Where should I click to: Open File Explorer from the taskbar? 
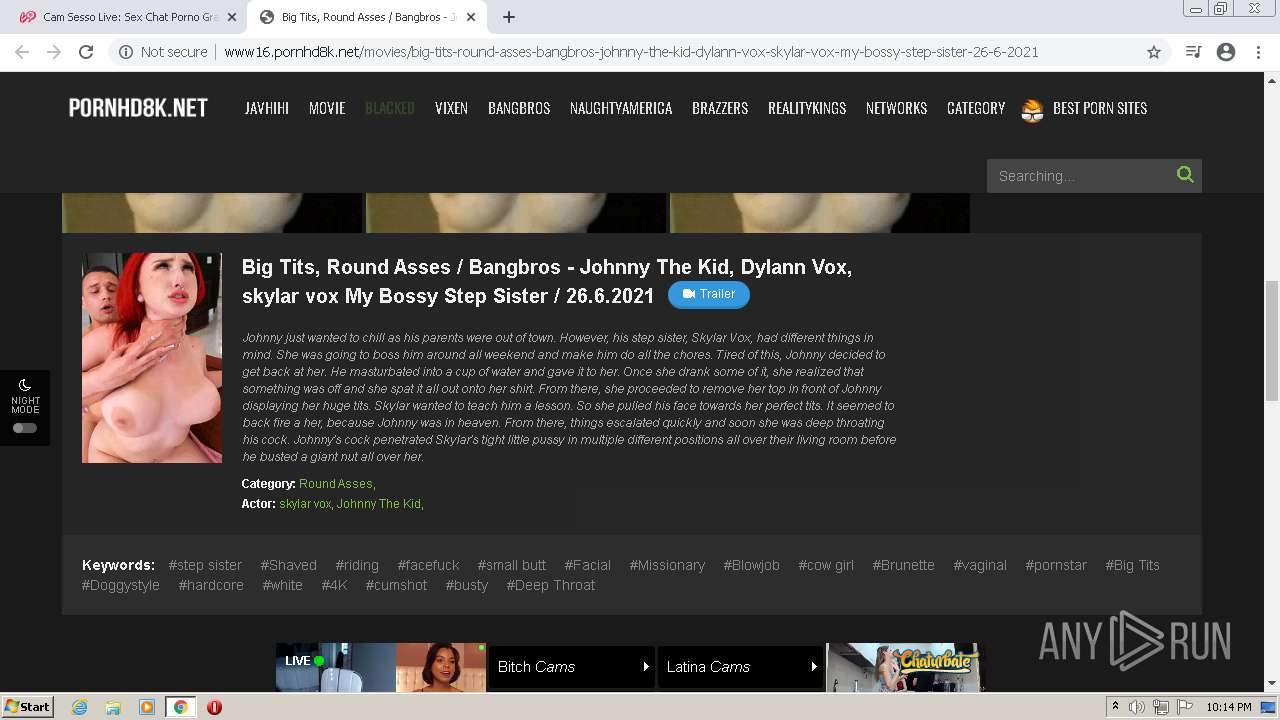113,707
